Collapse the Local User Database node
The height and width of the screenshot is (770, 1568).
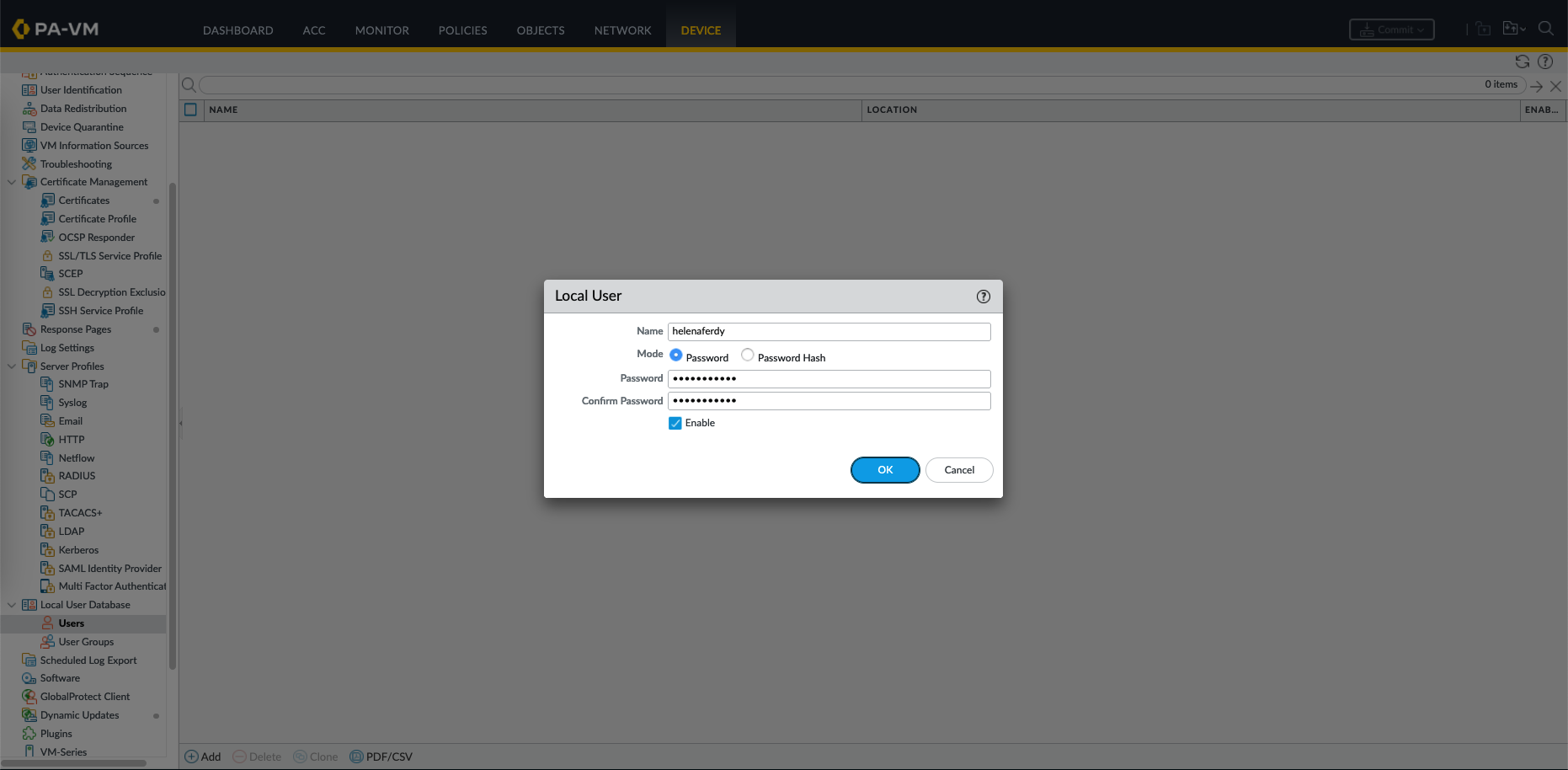point(11,605)
